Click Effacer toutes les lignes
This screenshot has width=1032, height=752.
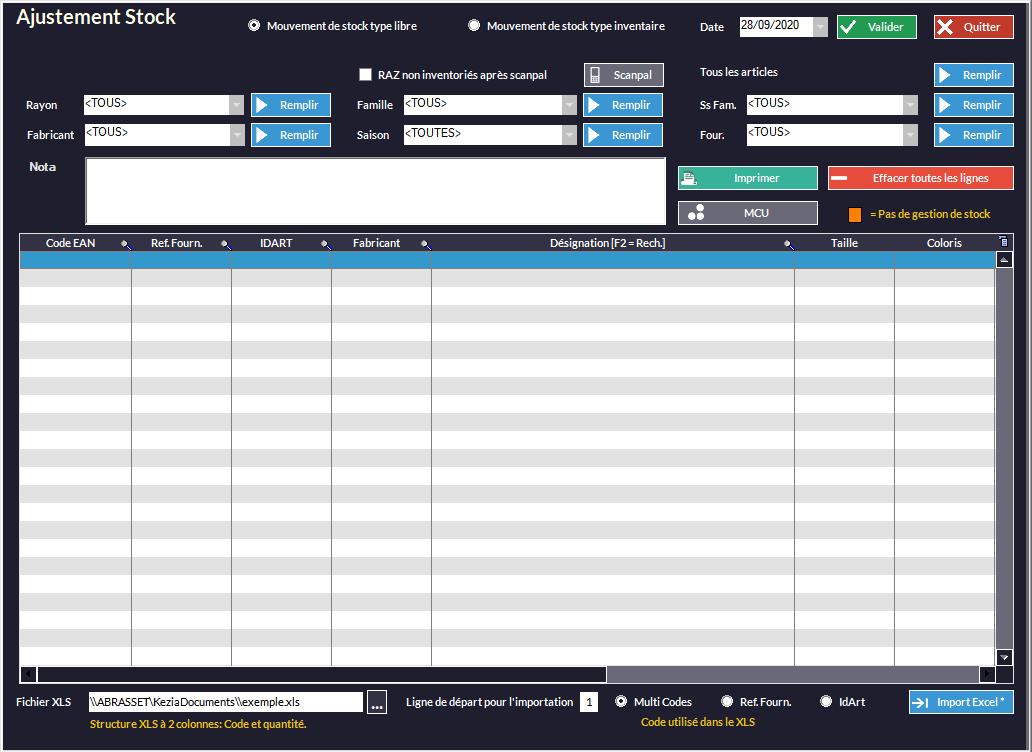coord(920,178)
